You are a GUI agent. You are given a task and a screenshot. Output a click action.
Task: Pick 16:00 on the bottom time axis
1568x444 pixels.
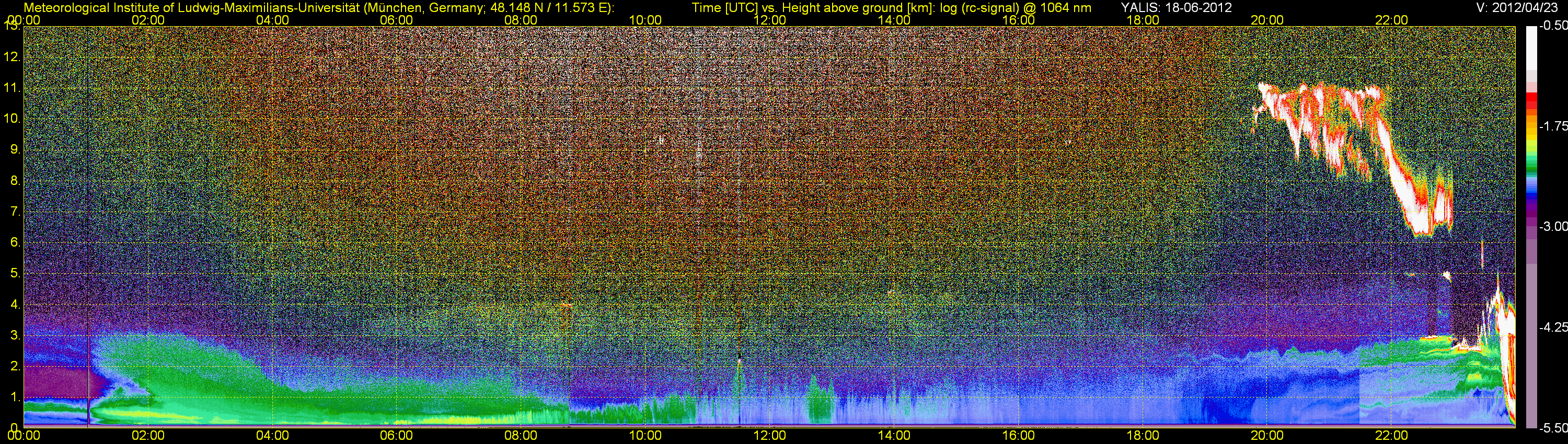(1018, 436)
